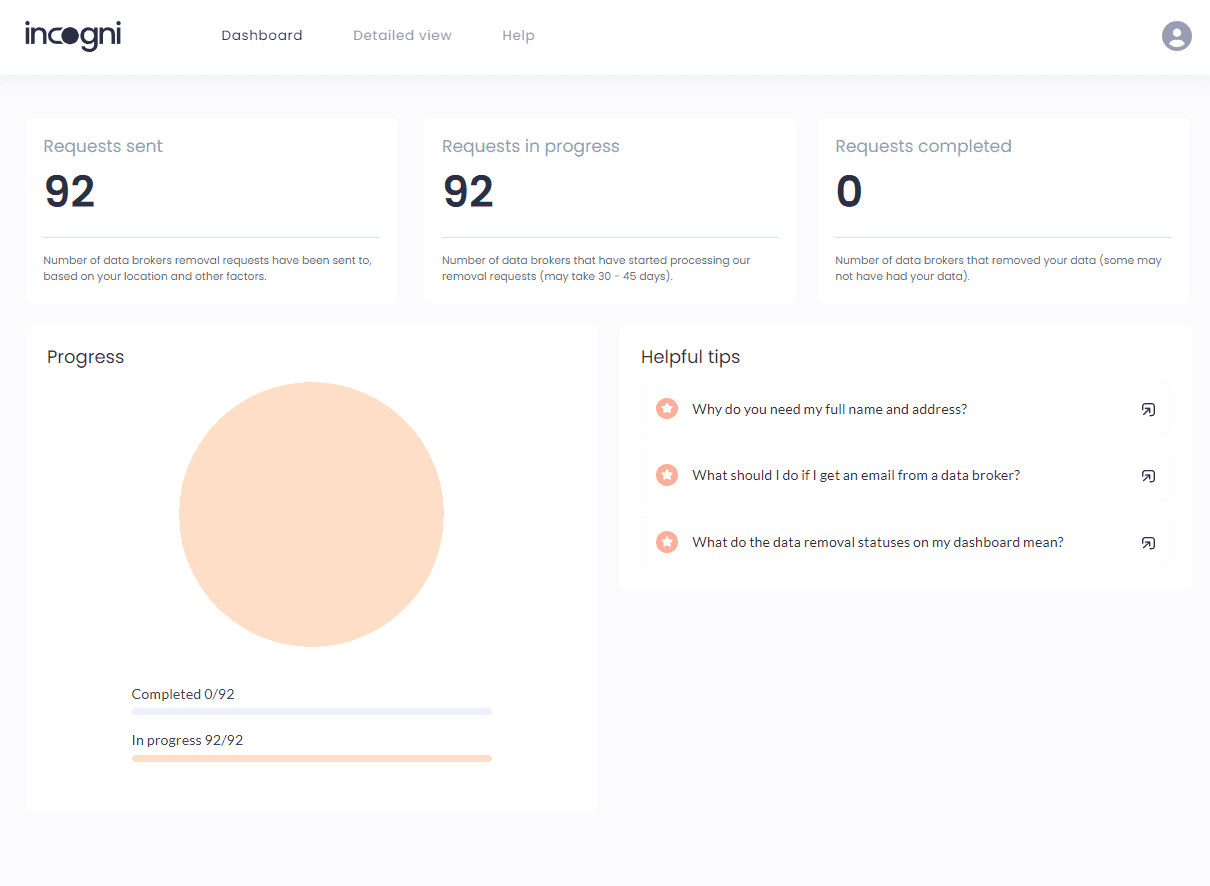Open the tip about data removal statuses
Viewport: 1210px width, 886px height.
point(877,542)
